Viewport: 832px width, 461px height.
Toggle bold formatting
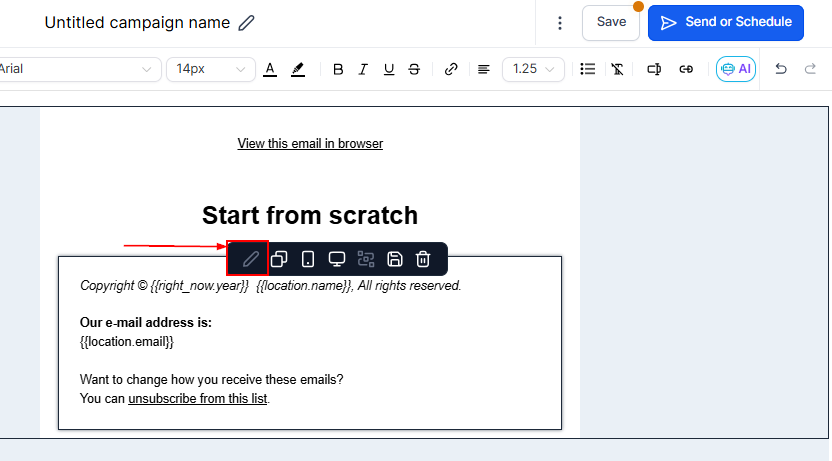pos(337,69)
